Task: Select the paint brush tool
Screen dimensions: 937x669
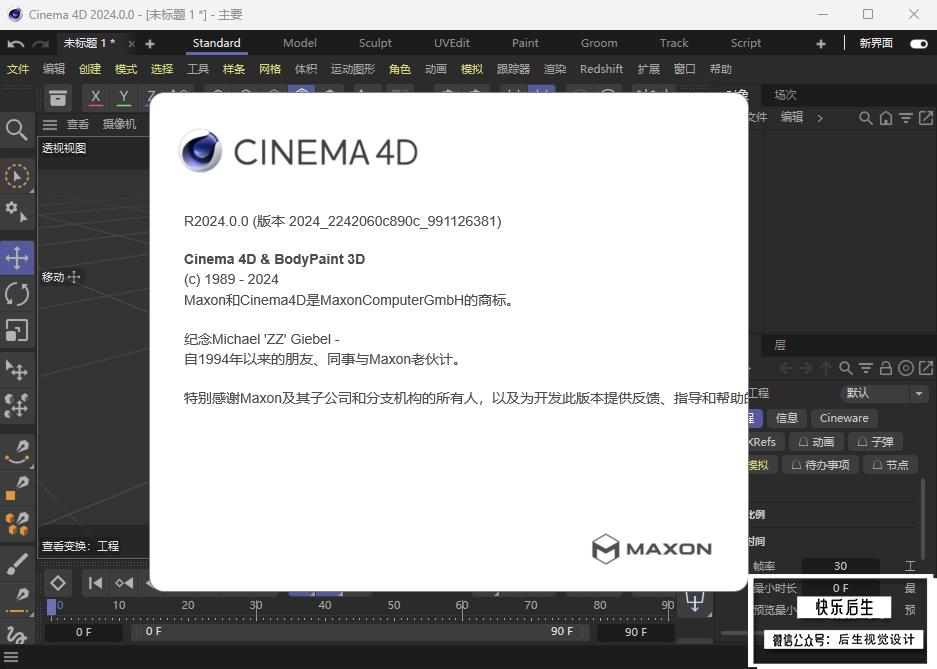Action: (x=17, y=564)
